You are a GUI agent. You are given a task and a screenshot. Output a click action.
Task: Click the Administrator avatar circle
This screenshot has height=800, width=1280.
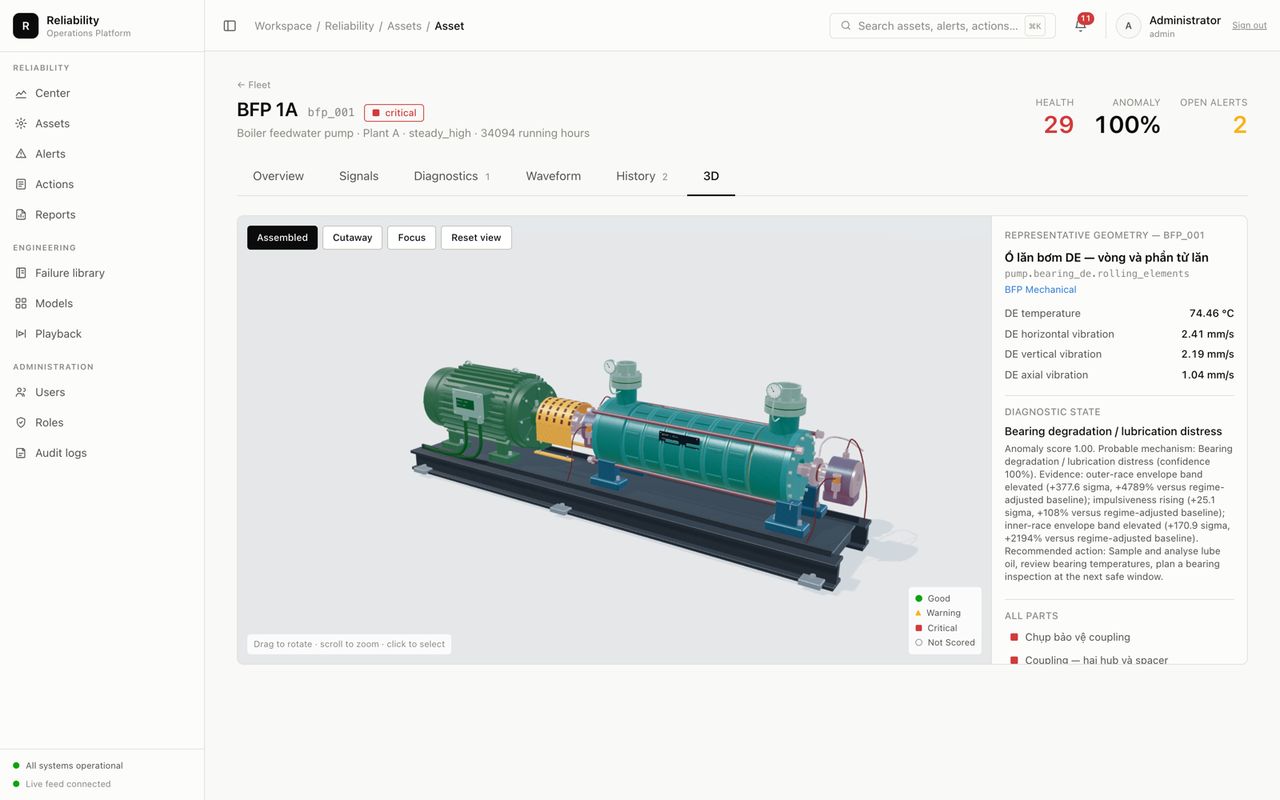click(1129, 26)
